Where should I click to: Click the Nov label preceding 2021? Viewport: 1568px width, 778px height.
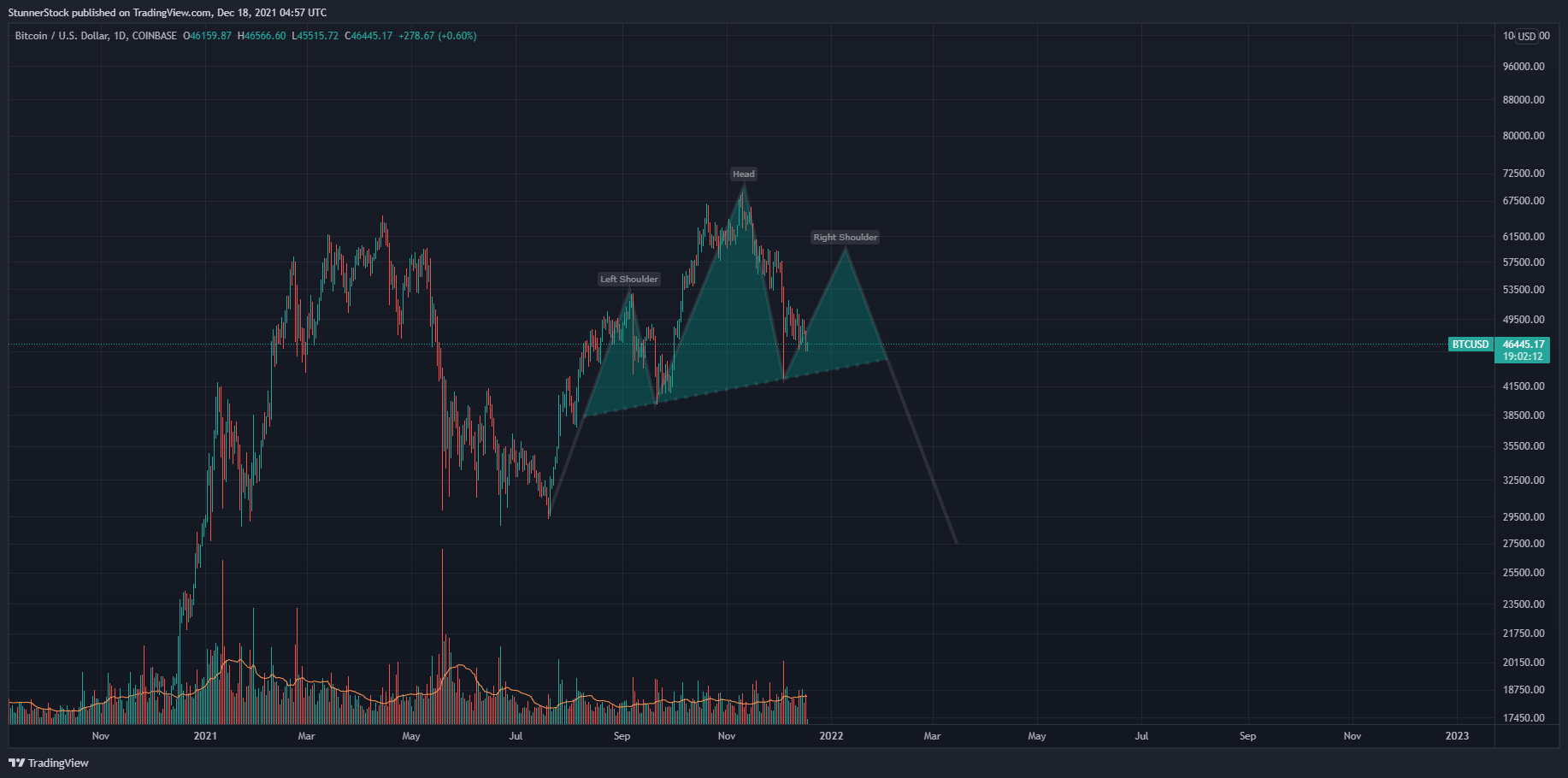coord(101,736)
